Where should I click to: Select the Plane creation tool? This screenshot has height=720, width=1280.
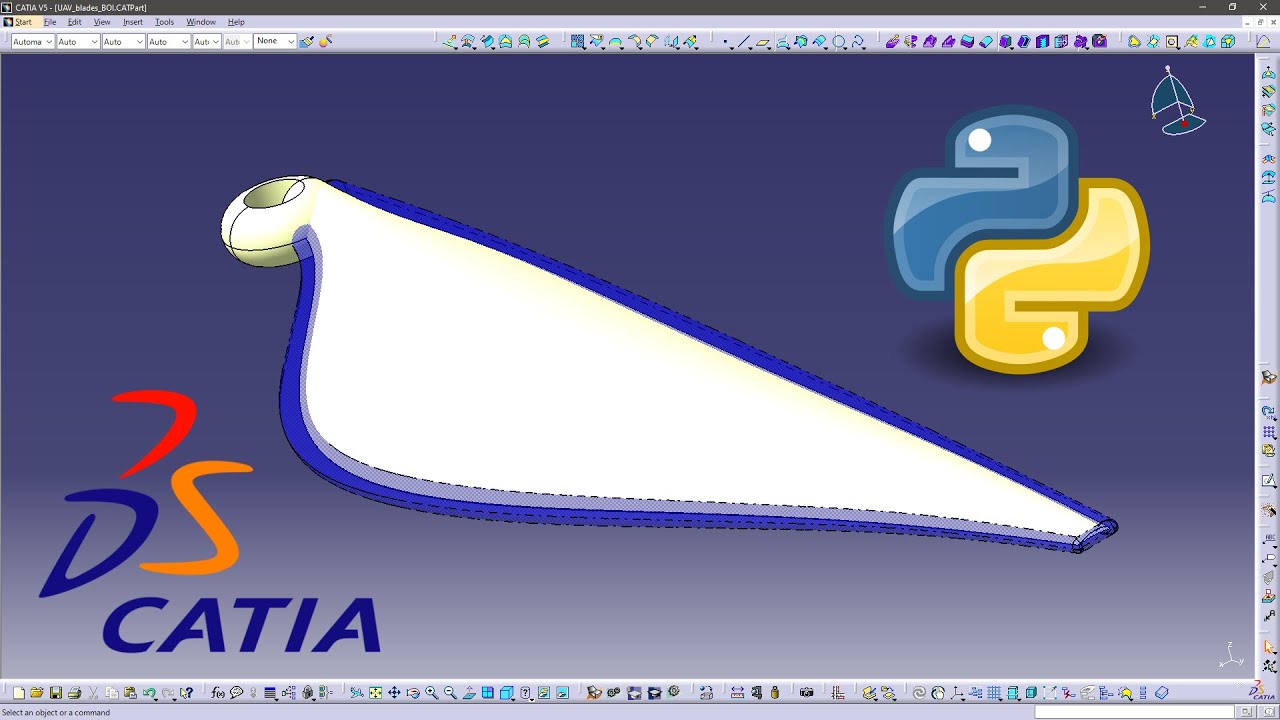click(764, 42)
